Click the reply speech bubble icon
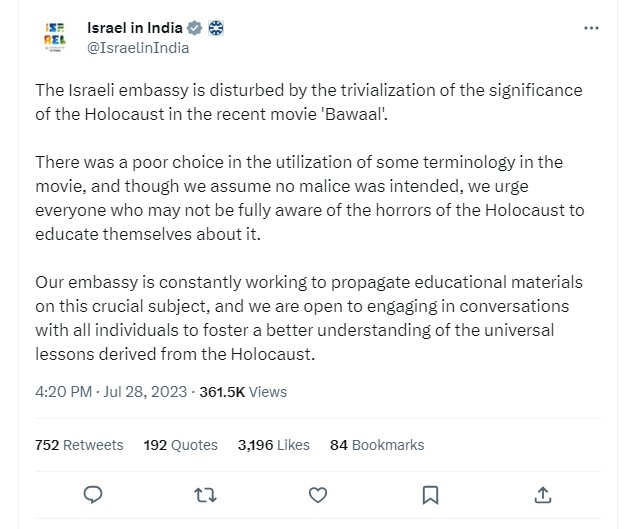This screenshot has height=529, width=643. click(93, 494)
